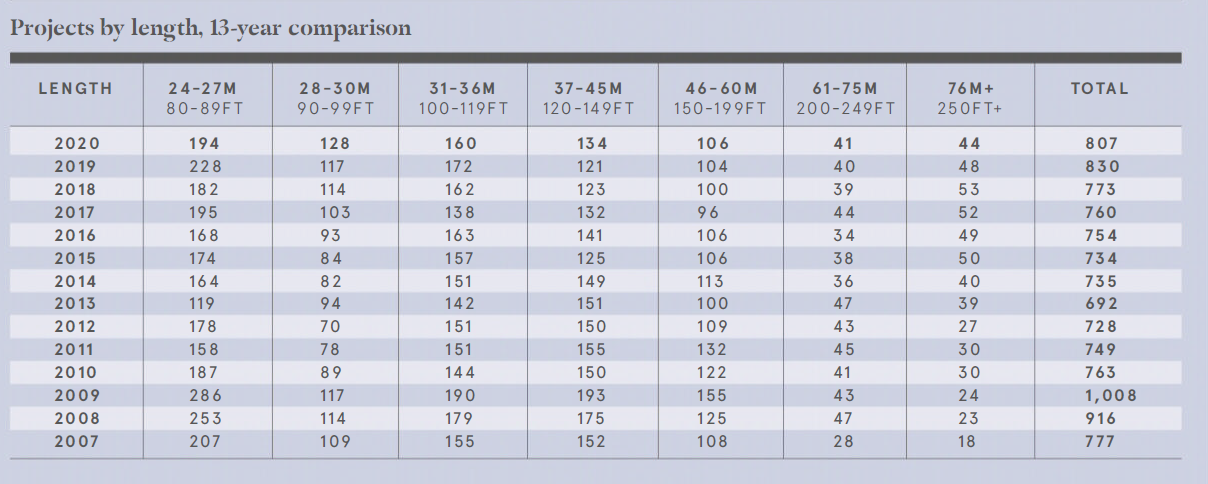Click the table title 'Projects by length, 13-year comparison'

pos(210,28)
